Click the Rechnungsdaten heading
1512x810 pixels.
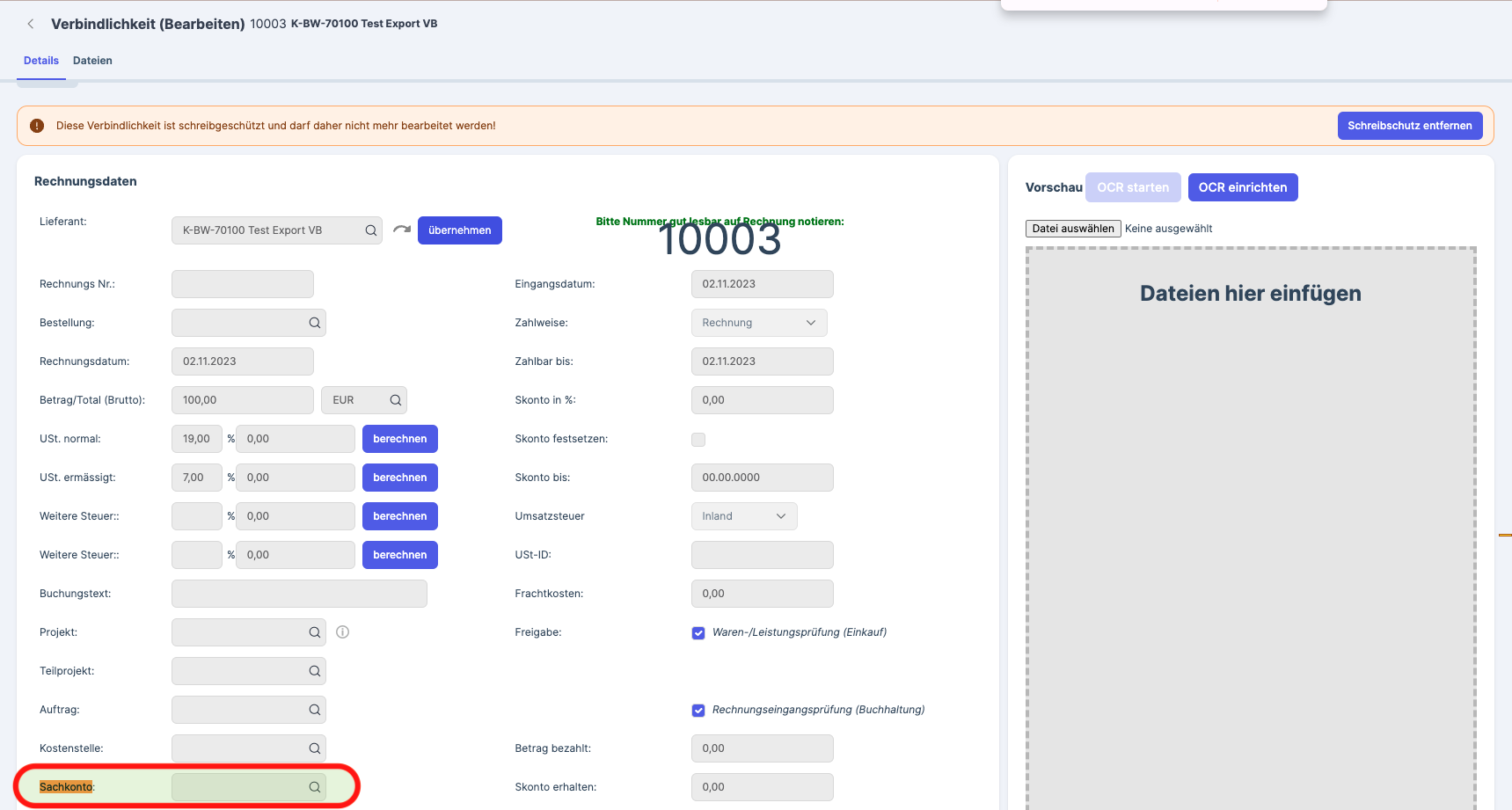coord(85,181)
